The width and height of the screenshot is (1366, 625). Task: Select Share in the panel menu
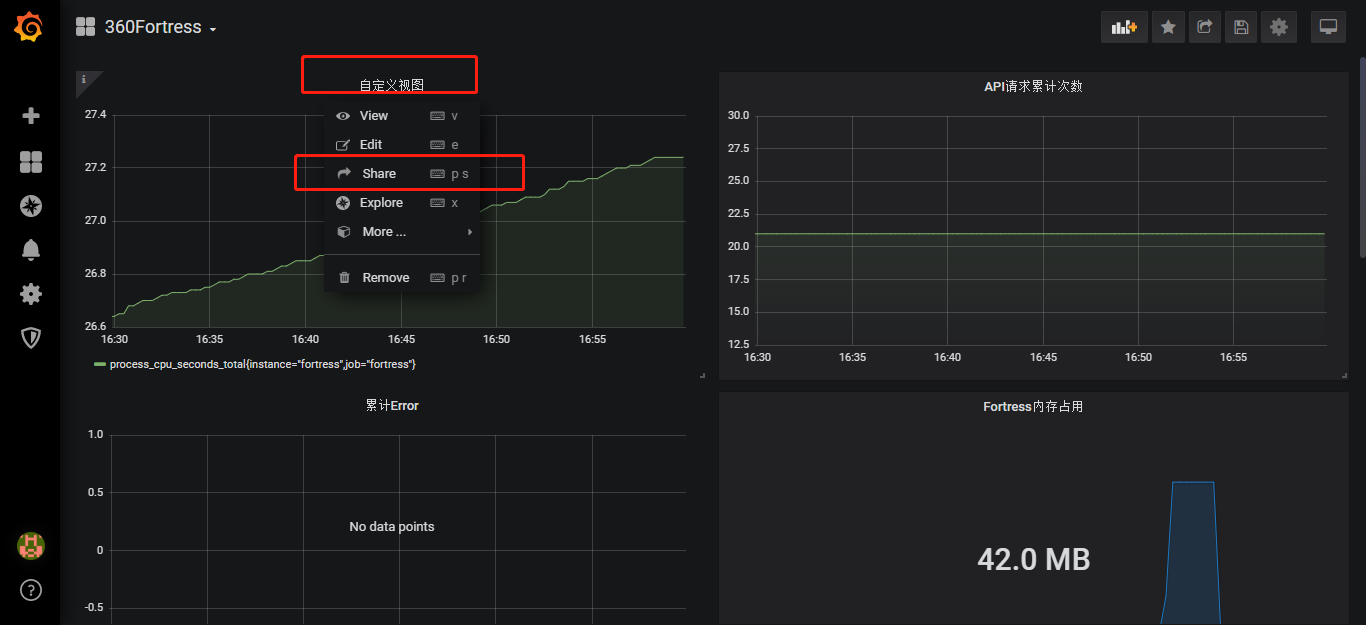[402, 174]
